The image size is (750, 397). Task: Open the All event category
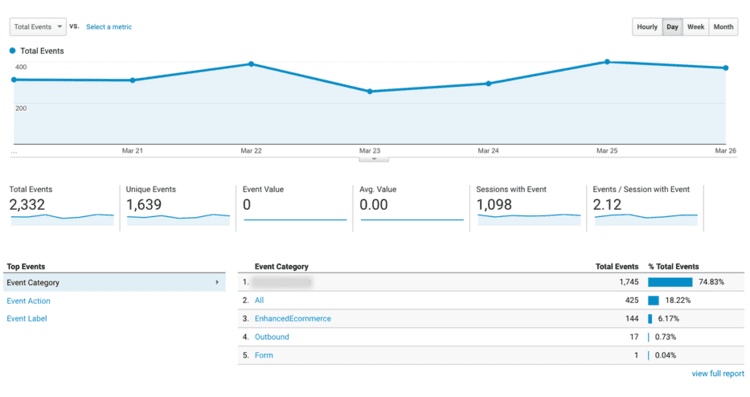point(259,300)
